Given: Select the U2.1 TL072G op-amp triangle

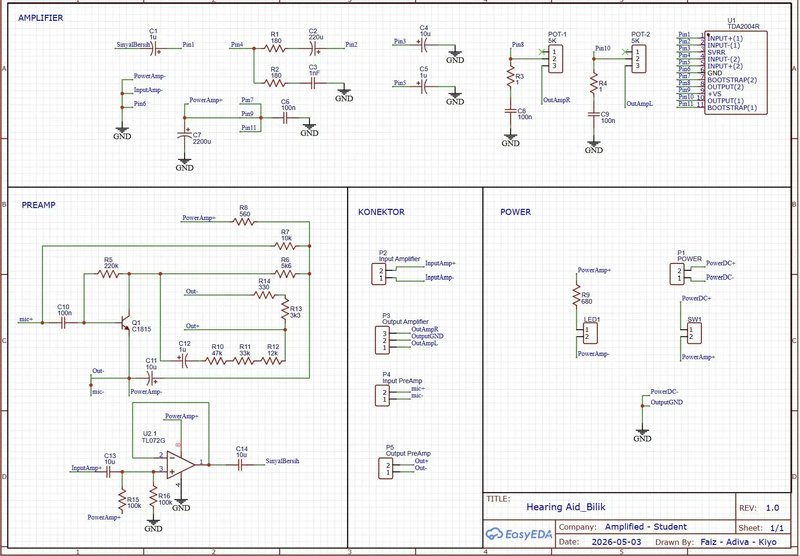Looking at the screenshot, I should 181,465.
